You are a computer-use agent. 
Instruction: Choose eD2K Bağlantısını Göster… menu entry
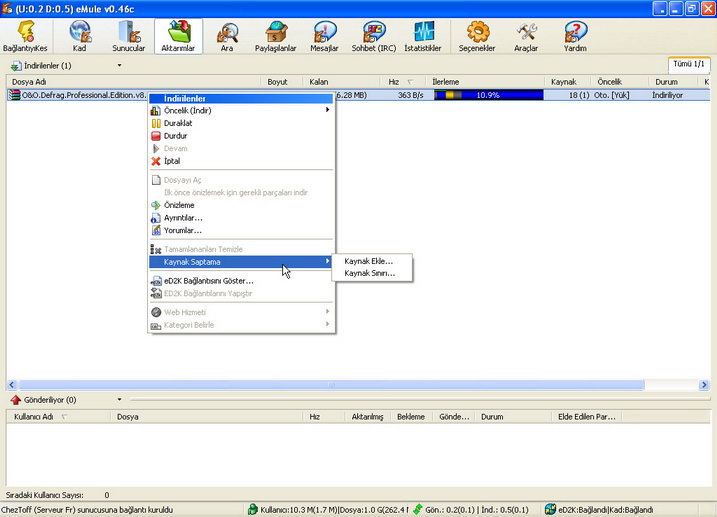[241, 281]
